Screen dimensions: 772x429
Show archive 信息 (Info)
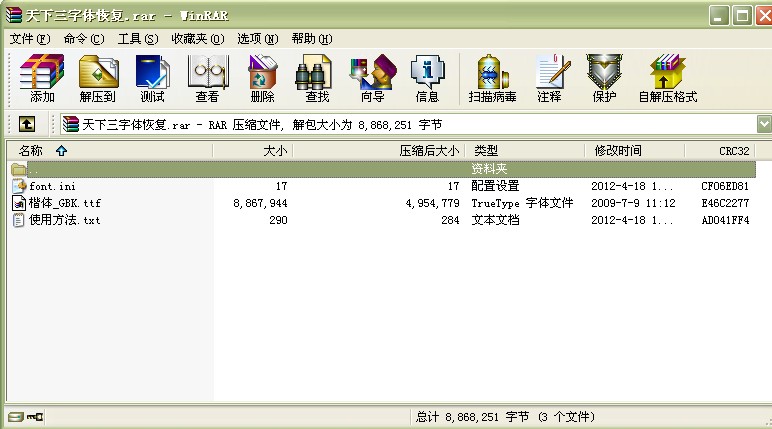point(427,78)
